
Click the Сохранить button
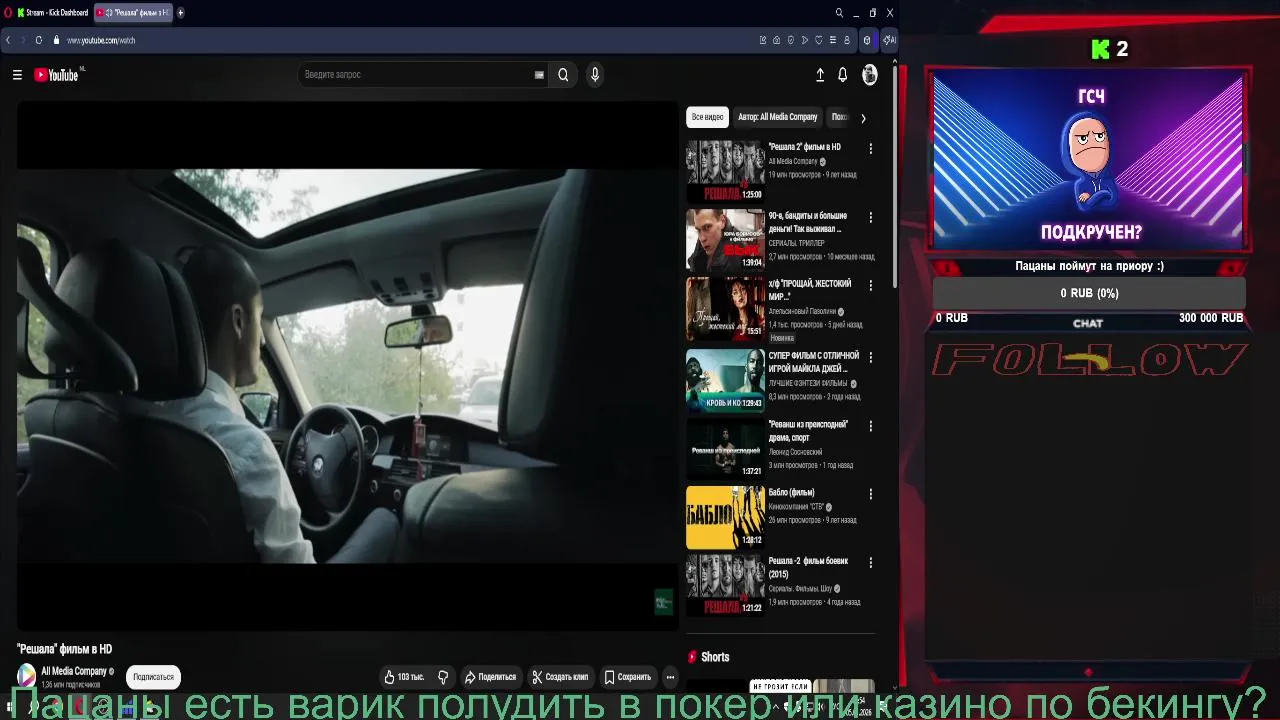(x=627, y=677)
